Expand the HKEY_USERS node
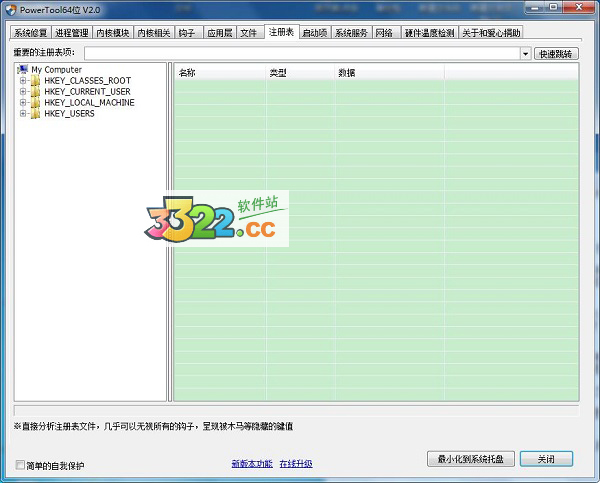The width and height of the screenshot is (600, 483). pos(23,114)
